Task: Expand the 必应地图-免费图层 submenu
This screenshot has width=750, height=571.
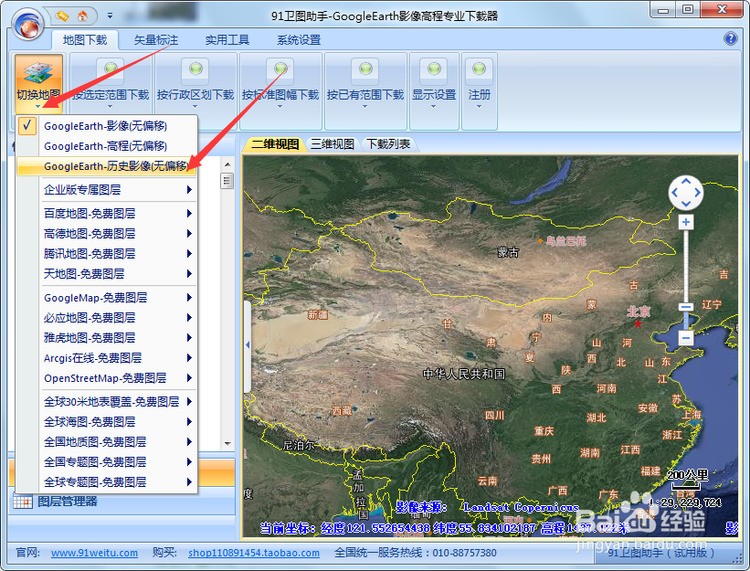Action: click(x=107, y=318)
